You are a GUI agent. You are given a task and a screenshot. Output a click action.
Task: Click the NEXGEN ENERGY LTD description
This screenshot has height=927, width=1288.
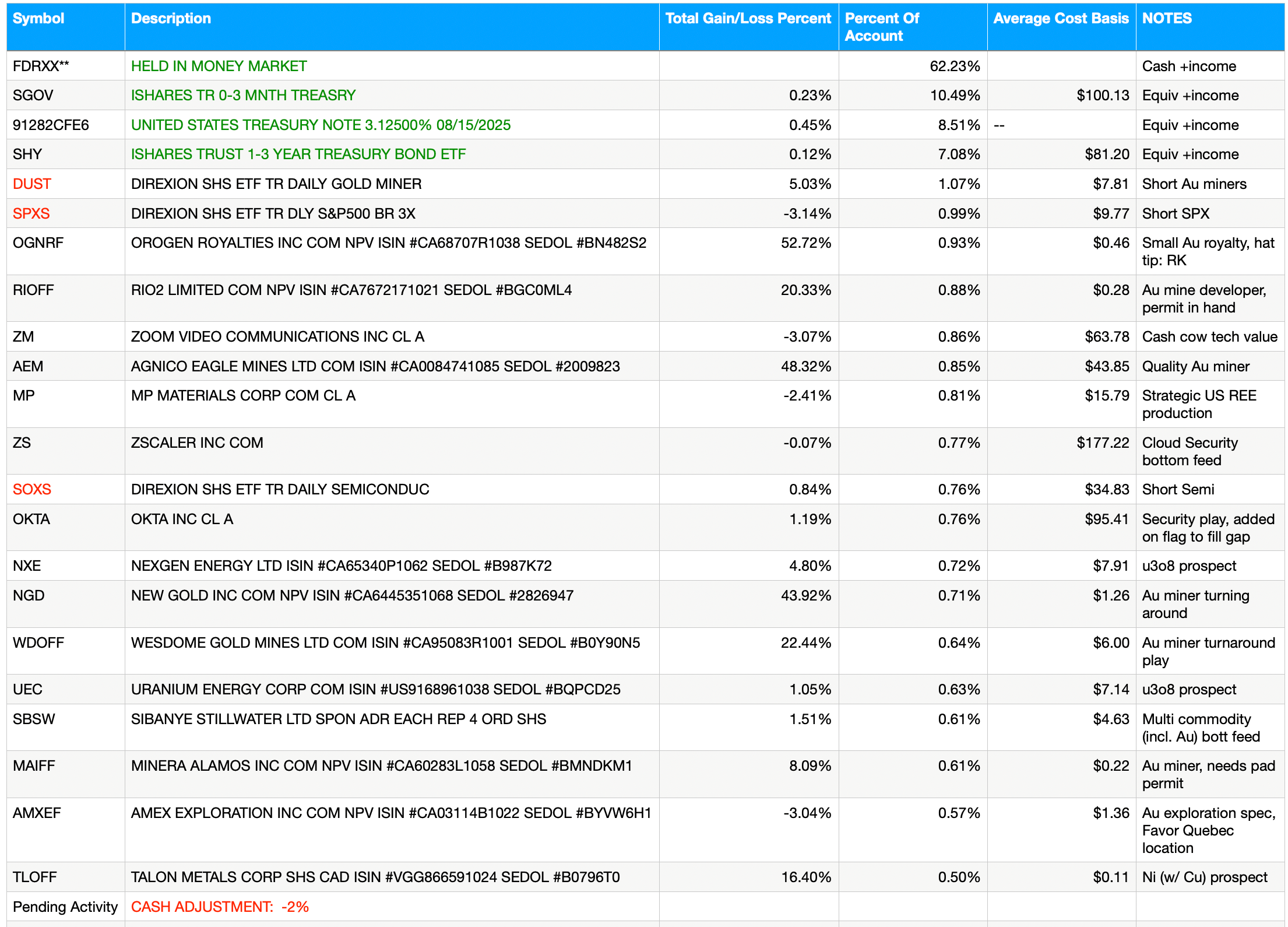point(341,566)
